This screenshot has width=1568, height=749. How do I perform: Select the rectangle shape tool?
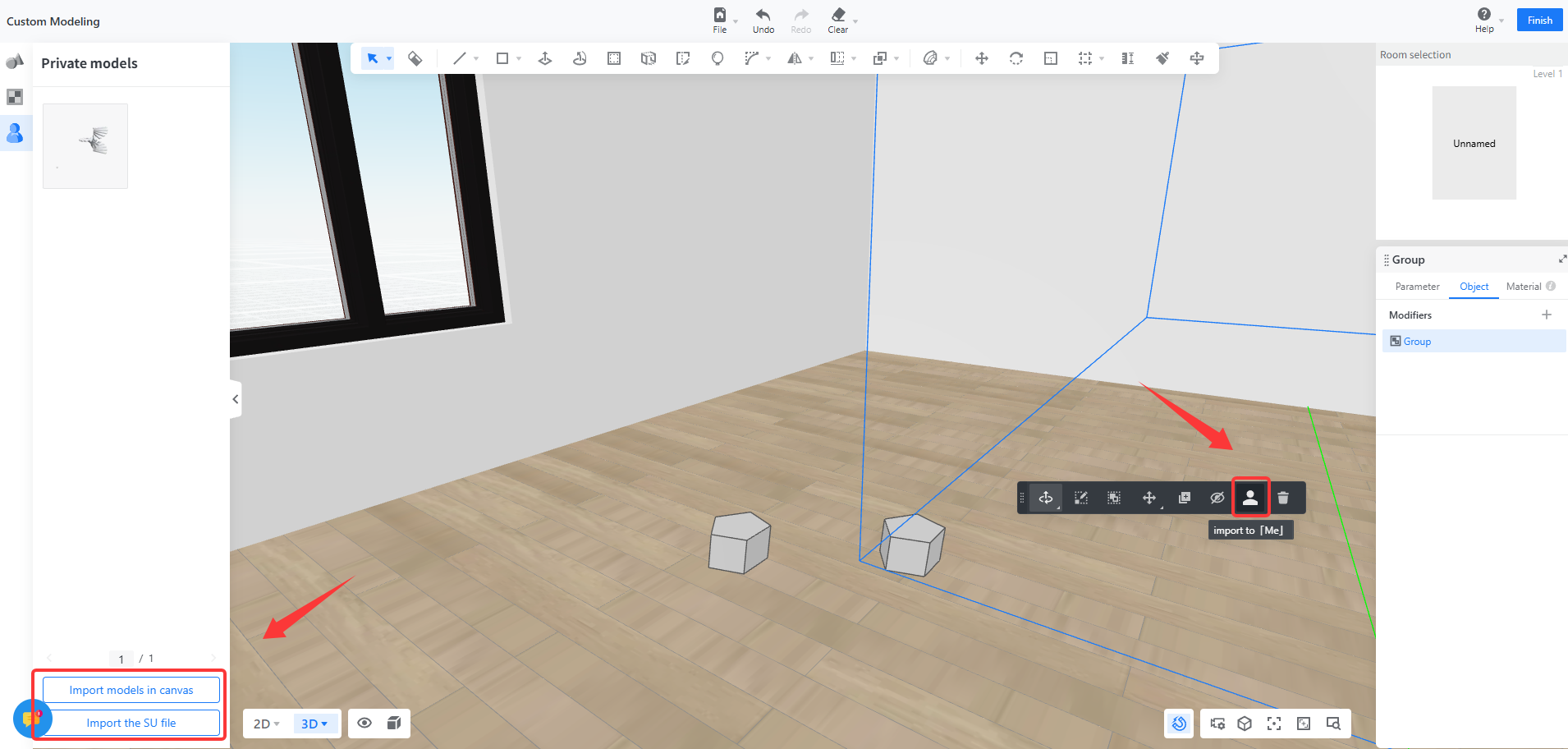tap(502, 58)
